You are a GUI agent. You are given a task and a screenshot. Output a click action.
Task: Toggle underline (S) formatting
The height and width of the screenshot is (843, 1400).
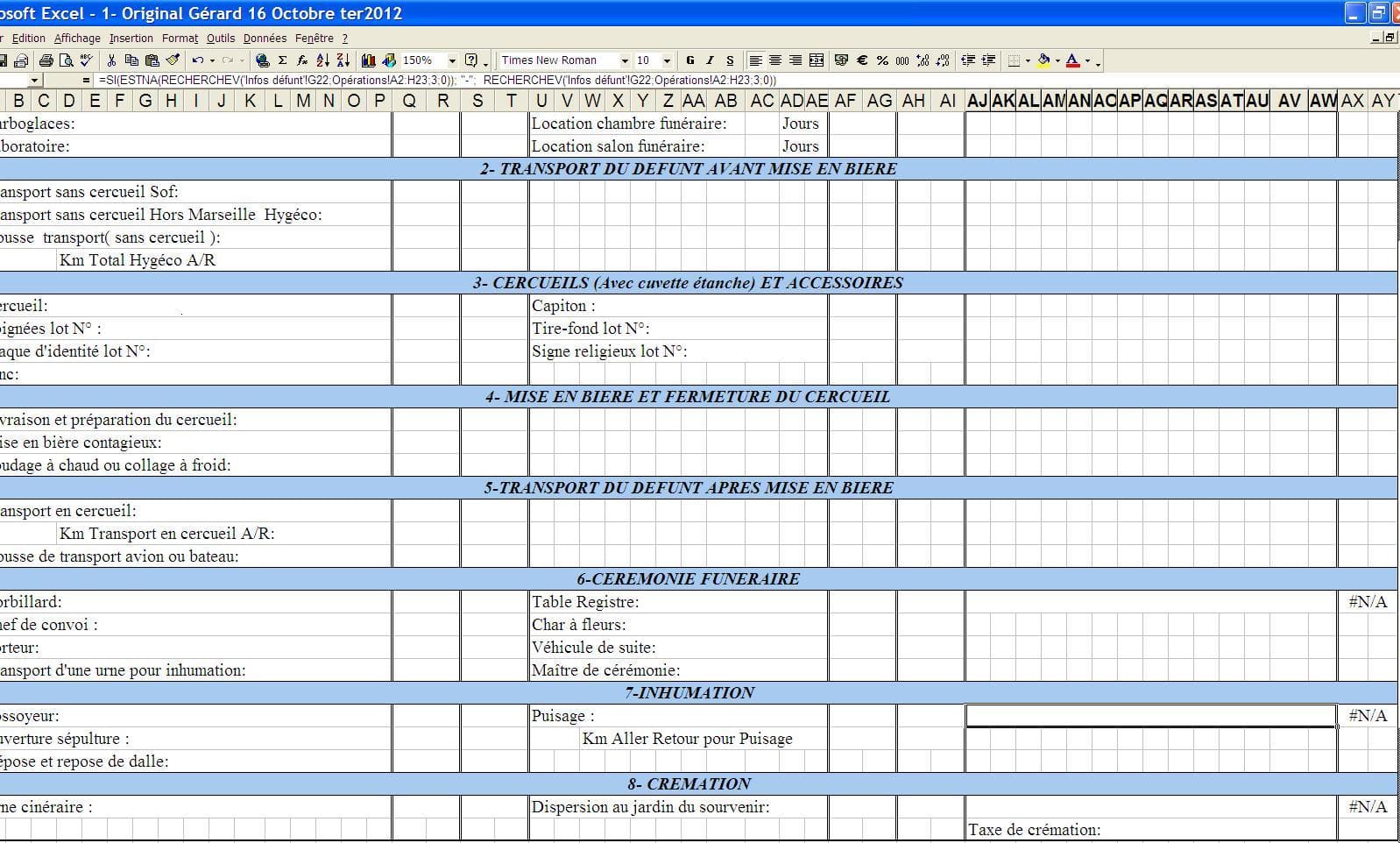[x=730, y=60]
